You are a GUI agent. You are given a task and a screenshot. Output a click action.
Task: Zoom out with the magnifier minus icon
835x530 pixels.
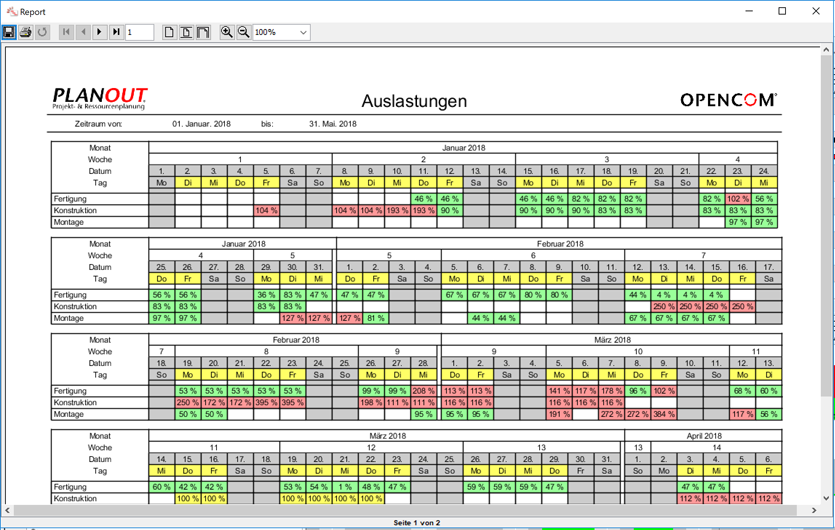click(243, 32)
